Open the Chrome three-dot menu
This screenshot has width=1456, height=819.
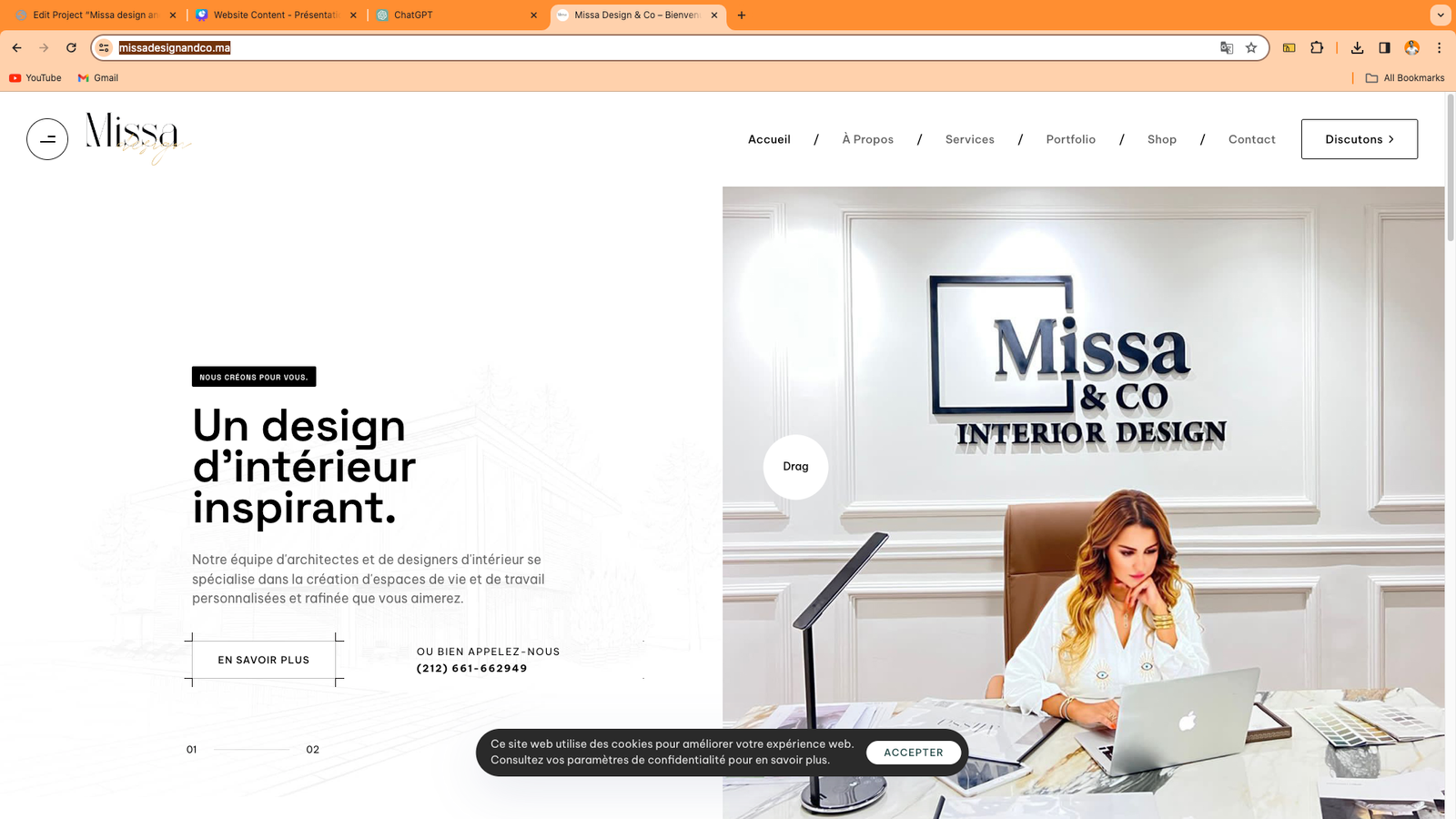1439,47
